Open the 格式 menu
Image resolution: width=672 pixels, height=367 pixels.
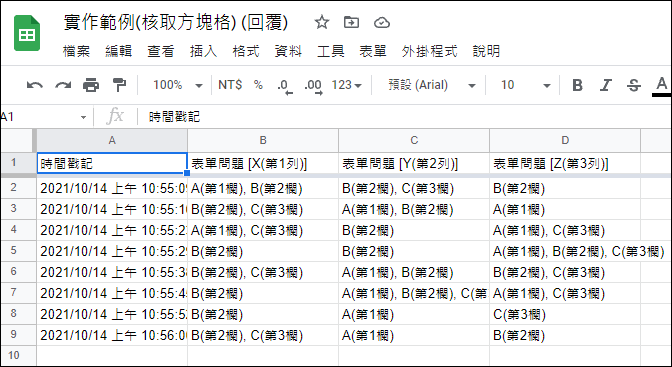click(x=246, y=51)
